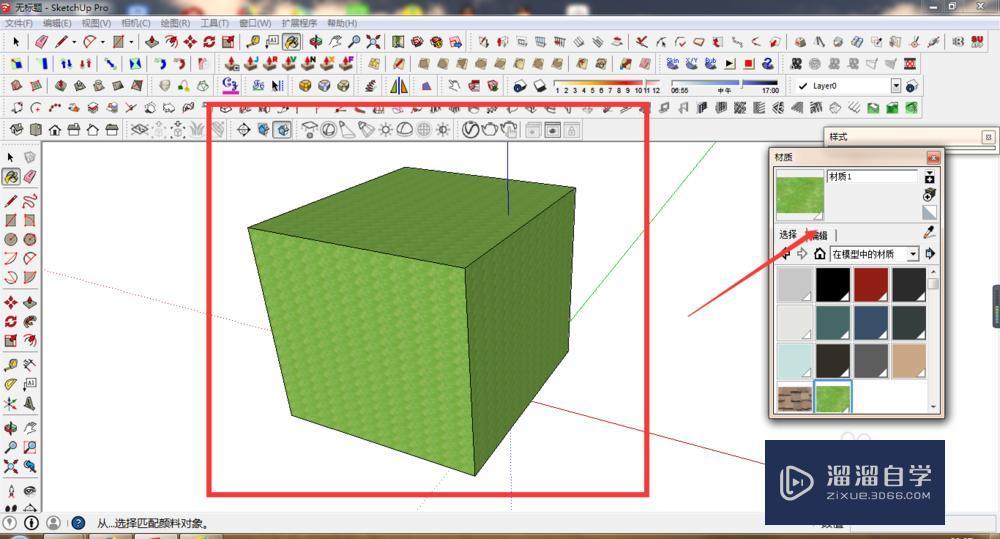The image size is (1000, 539).
Task: Open the View (视图) menu
Action: tap(96, 23)
